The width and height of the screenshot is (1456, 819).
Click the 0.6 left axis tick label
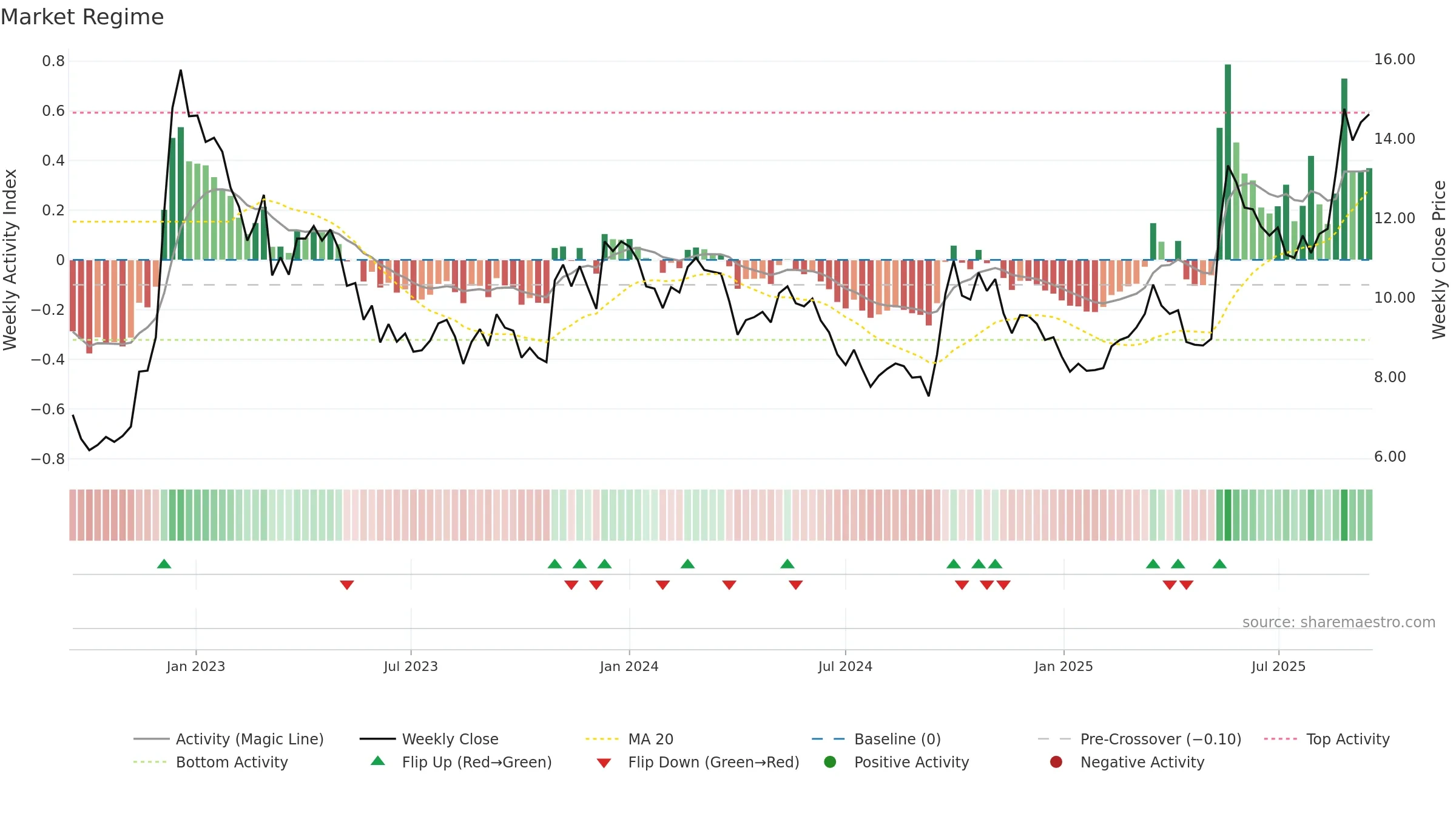pos(53,111)
